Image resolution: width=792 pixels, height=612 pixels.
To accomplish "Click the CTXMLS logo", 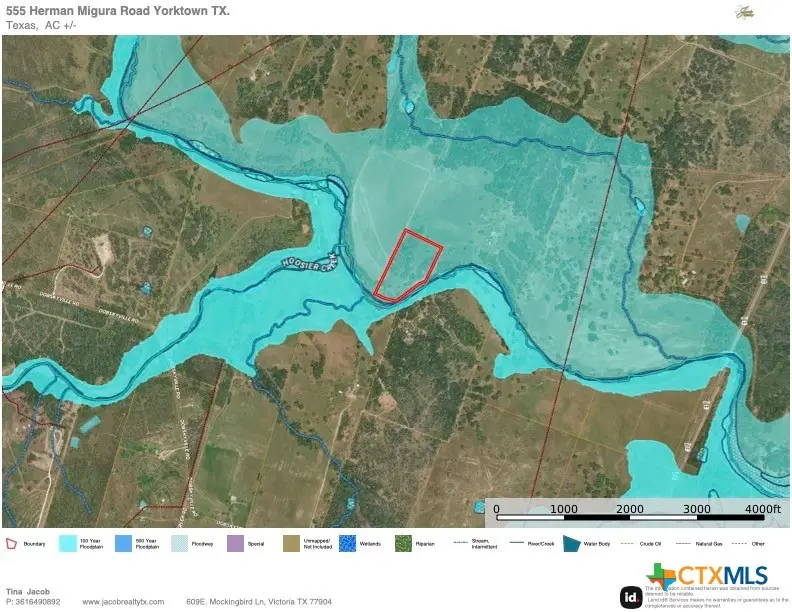I will point(707,576).
